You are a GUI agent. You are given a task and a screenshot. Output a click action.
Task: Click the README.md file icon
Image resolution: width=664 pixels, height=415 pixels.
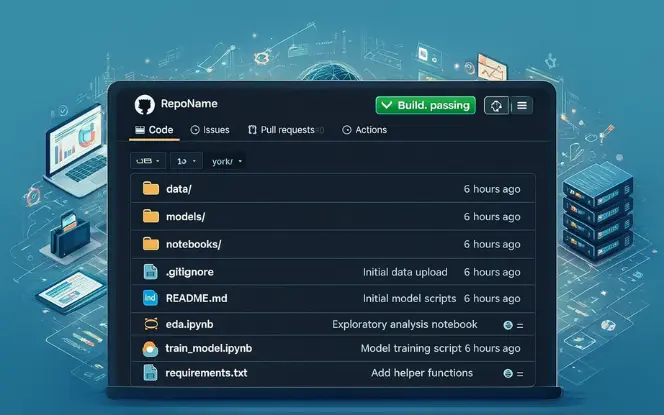coord(150,298)
